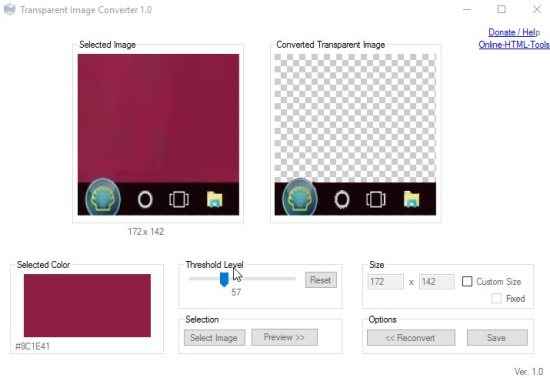
Task: Enable the Custom Size checkbox
Action: click(x=467, y=281)
